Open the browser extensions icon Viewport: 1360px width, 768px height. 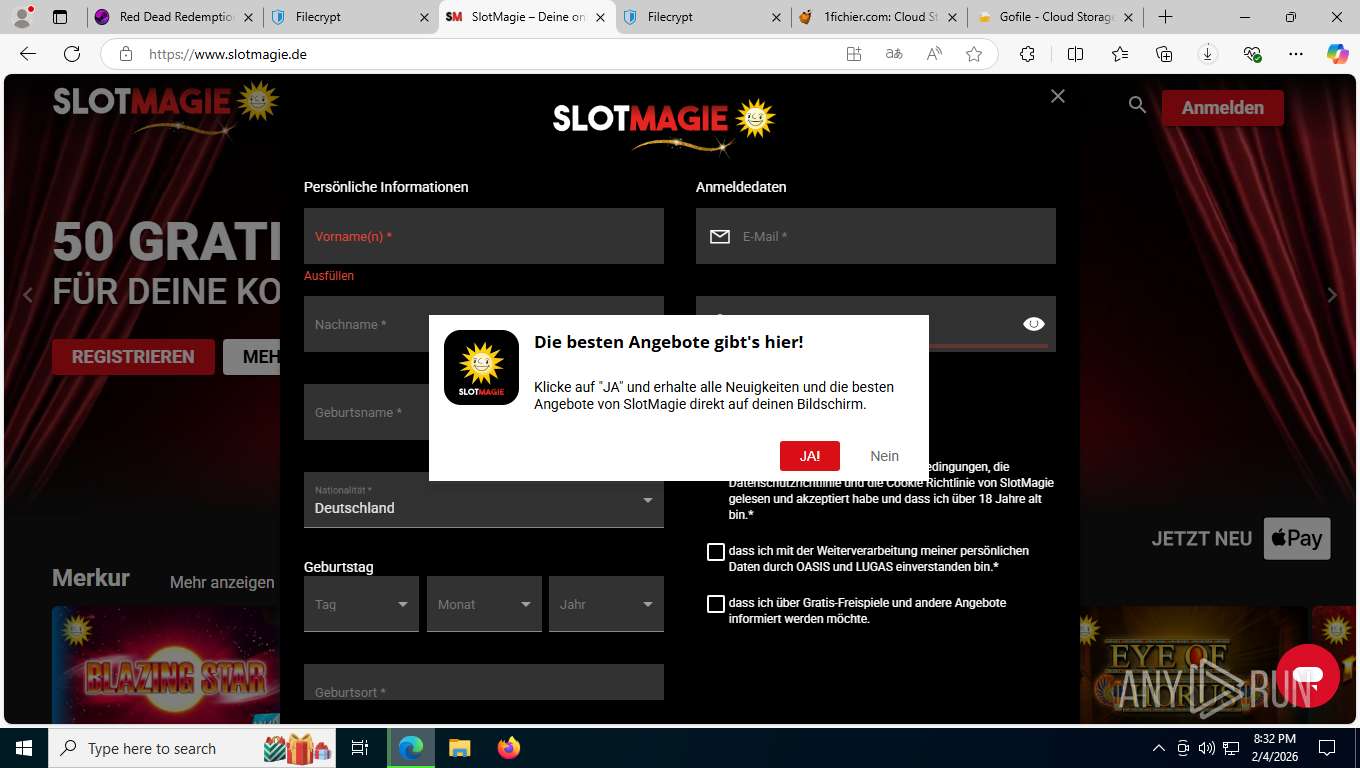pos(1027,54)
